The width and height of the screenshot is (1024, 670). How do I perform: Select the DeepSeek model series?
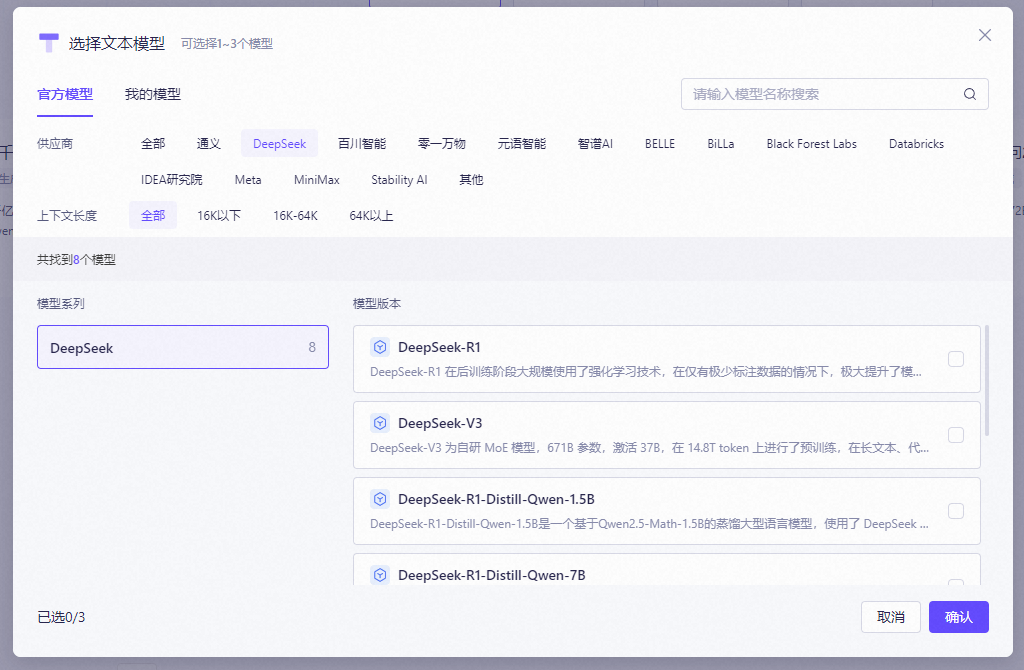tap(183, 347)
